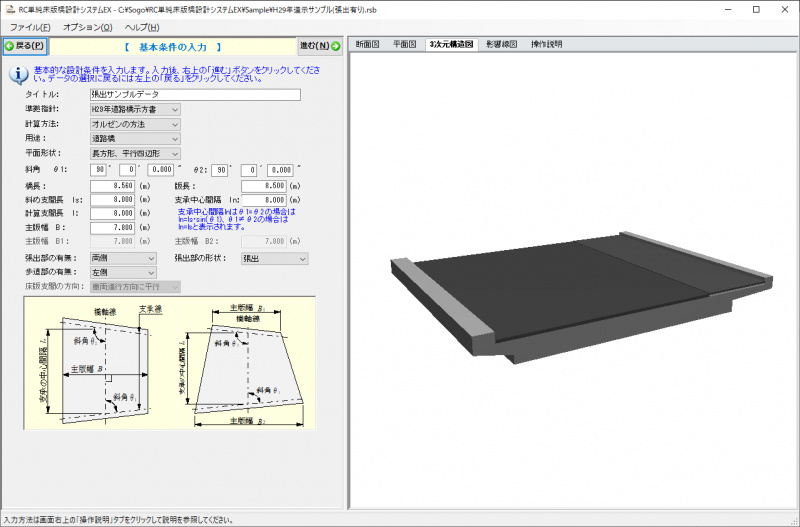Click the status bar hint text
This screenshot has height=527, width=800.
(x=118, y=520)
